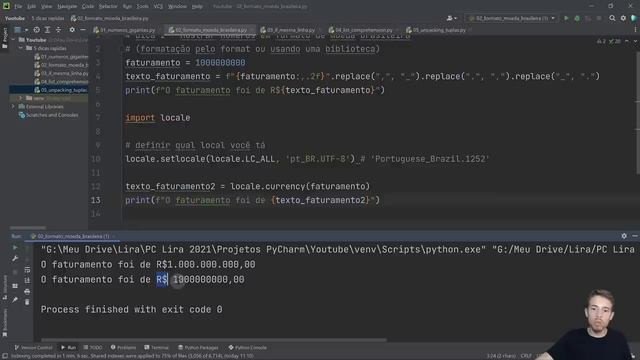Rerun the script in Run panel
Image resolution: width=640 pixels, height=360 pixels.
click(x=15, y=247)
